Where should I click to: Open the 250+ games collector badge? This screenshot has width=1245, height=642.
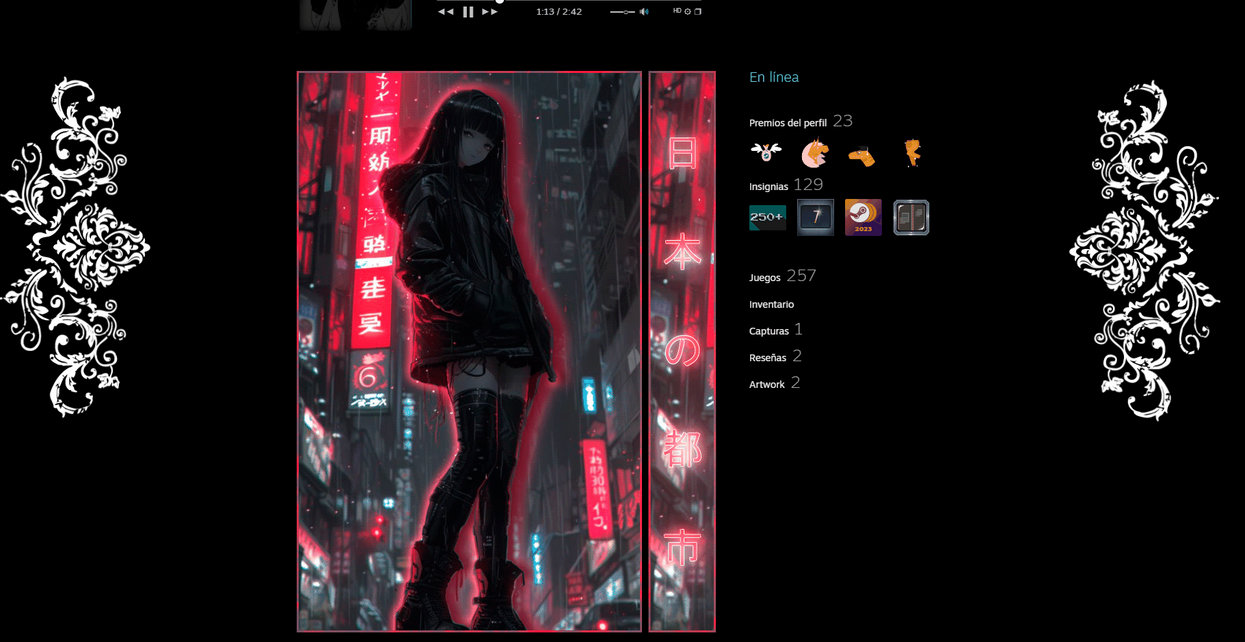click(x=767, y=217)
